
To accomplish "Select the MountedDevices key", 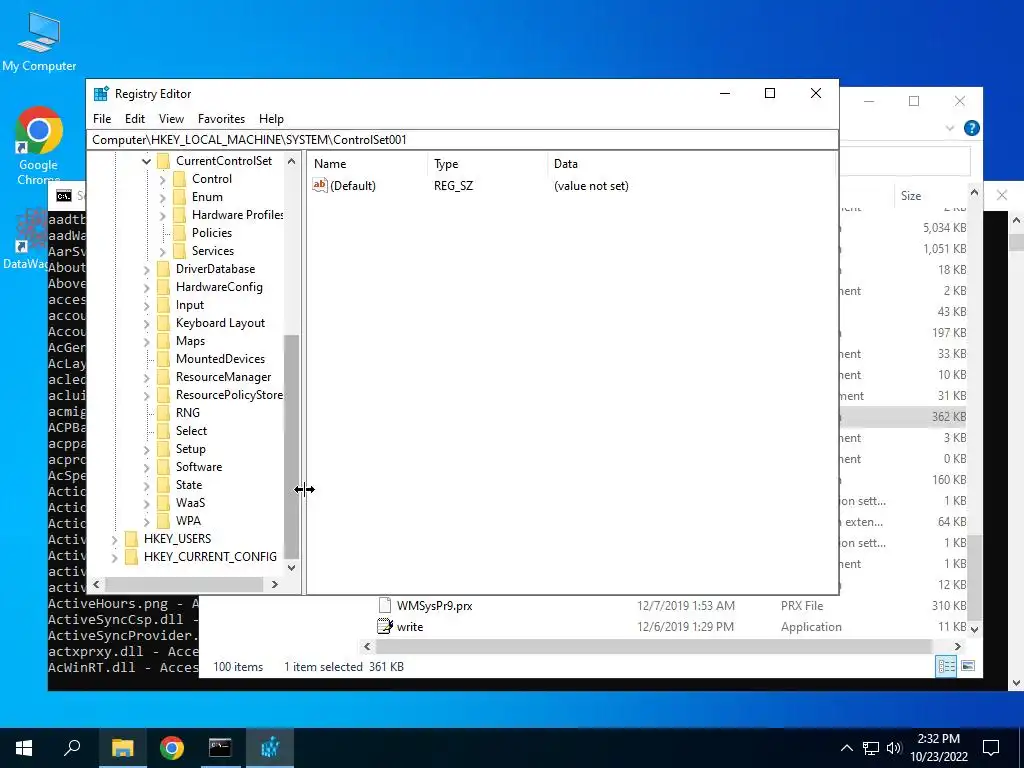I will (220, 359).
